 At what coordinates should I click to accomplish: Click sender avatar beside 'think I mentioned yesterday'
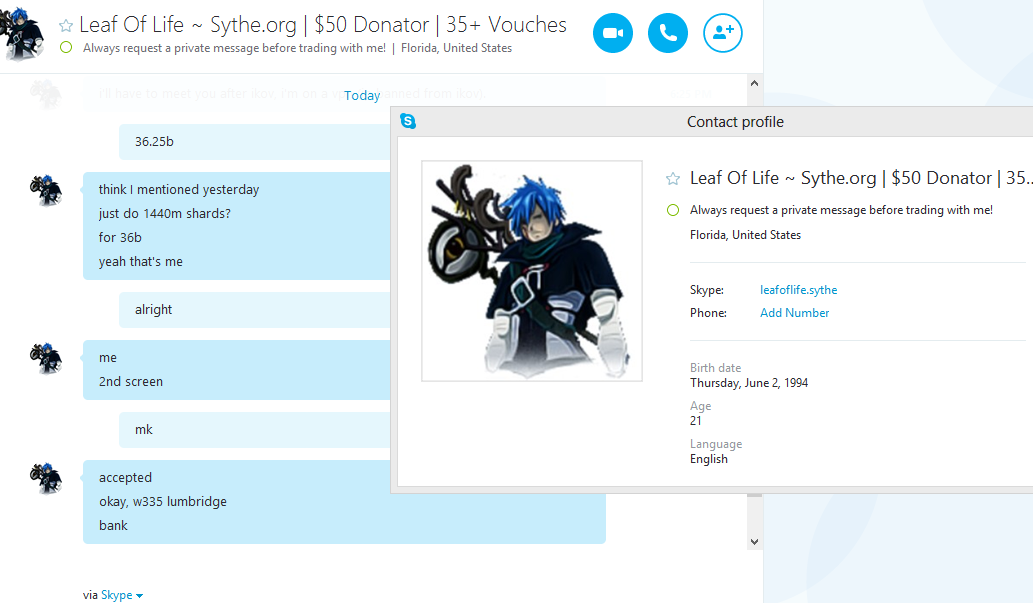(x=46, y=190)
